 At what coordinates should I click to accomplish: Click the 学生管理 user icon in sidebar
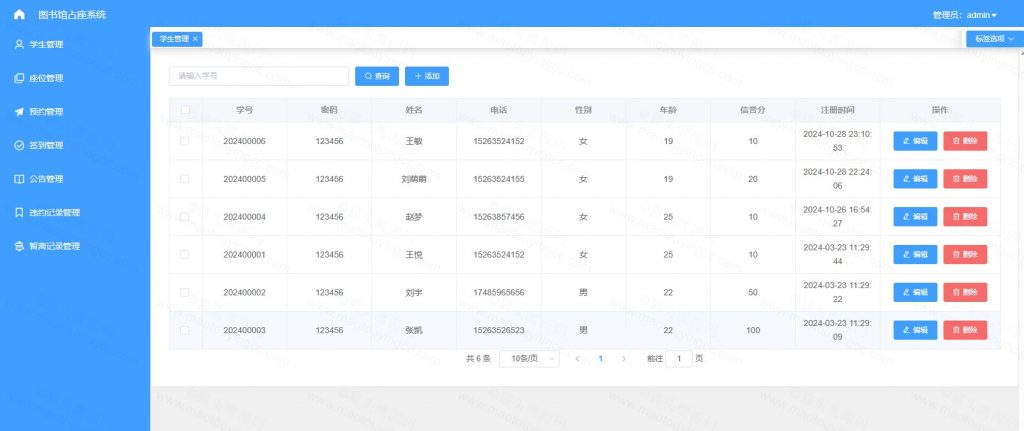click(x=19, y=44)
